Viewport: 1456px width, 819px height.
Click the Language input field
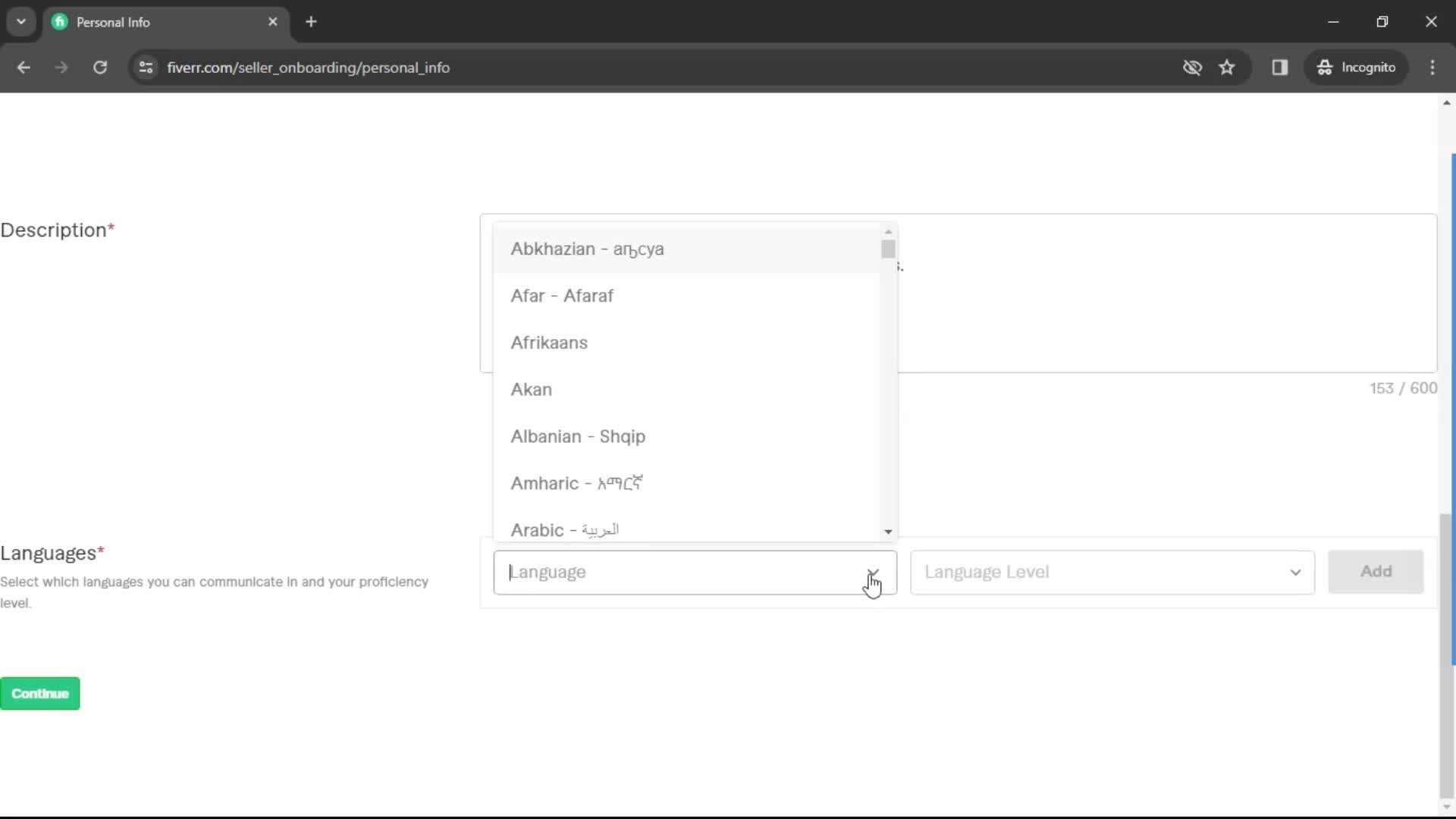[x=695, y=571]
